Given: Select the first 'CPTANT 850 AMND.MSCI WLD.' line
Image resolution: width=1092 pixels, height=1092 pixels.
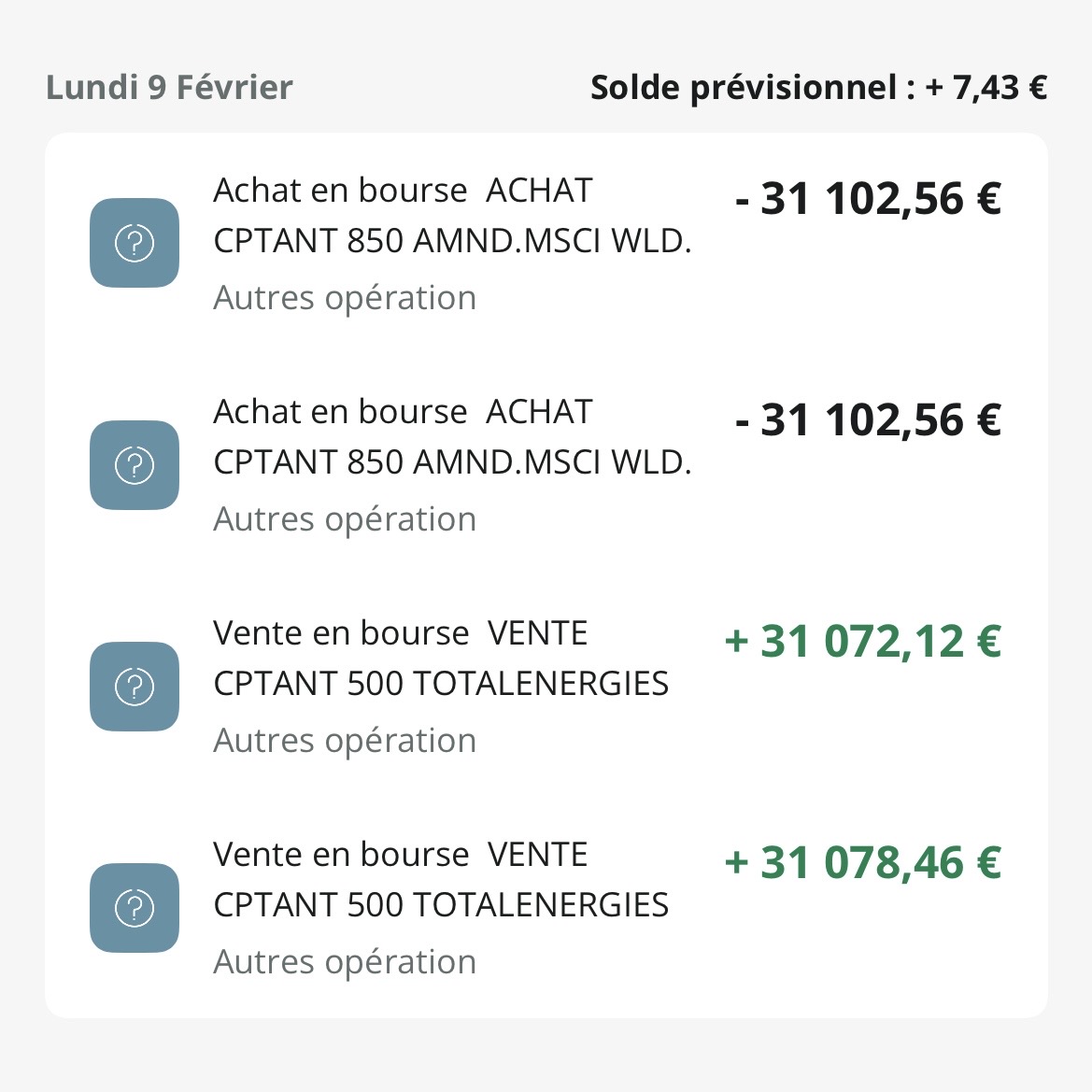Looking at the screenshot, I should point(452,241).
